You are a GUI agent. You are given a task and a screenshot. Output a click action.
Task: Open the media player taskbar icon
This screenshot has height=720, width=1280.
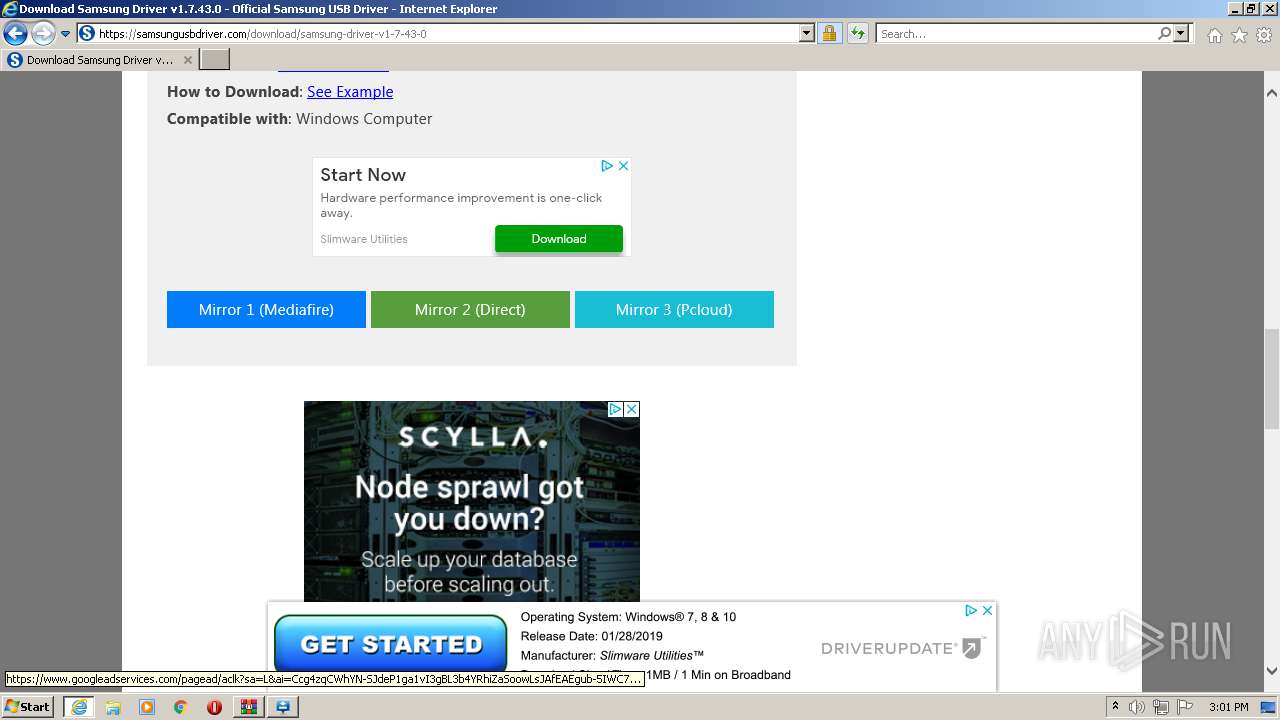(147, 707)
